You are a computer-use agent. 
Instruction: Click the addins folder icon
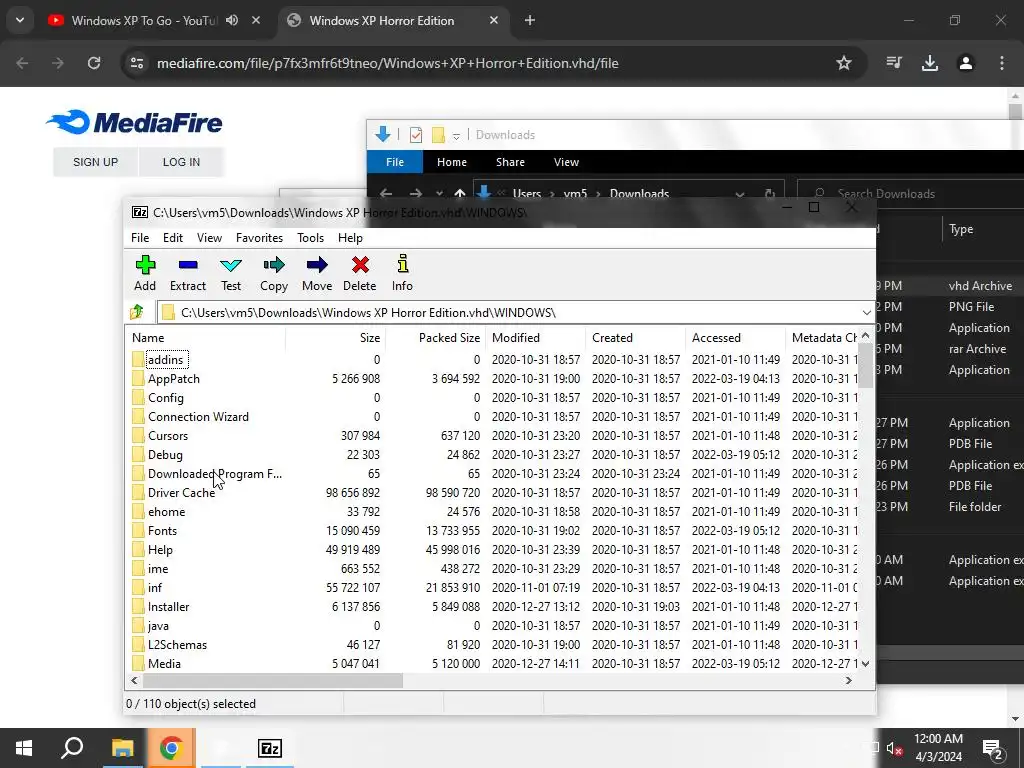(138, 359)
